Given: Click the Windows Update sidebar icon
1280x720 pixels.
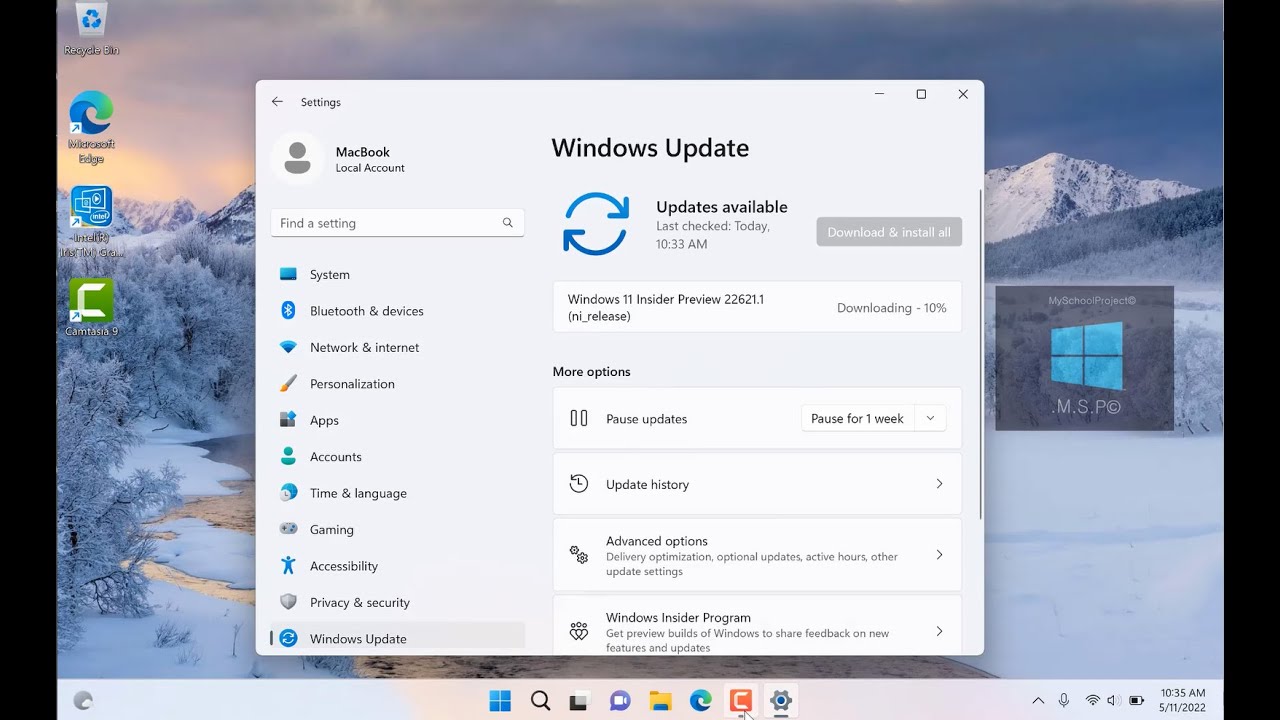Looking at the screenshot, I should [x=288, y=638].
